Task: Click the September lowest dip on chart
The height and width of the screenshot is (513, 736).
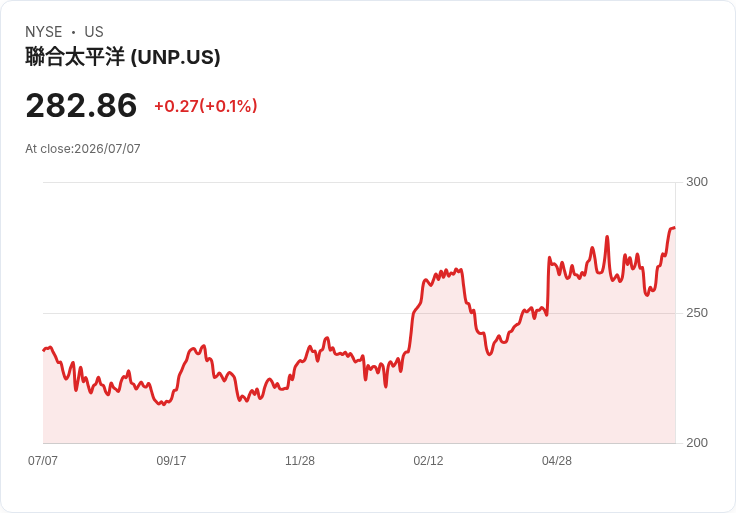Action: (x=163, y=404)
